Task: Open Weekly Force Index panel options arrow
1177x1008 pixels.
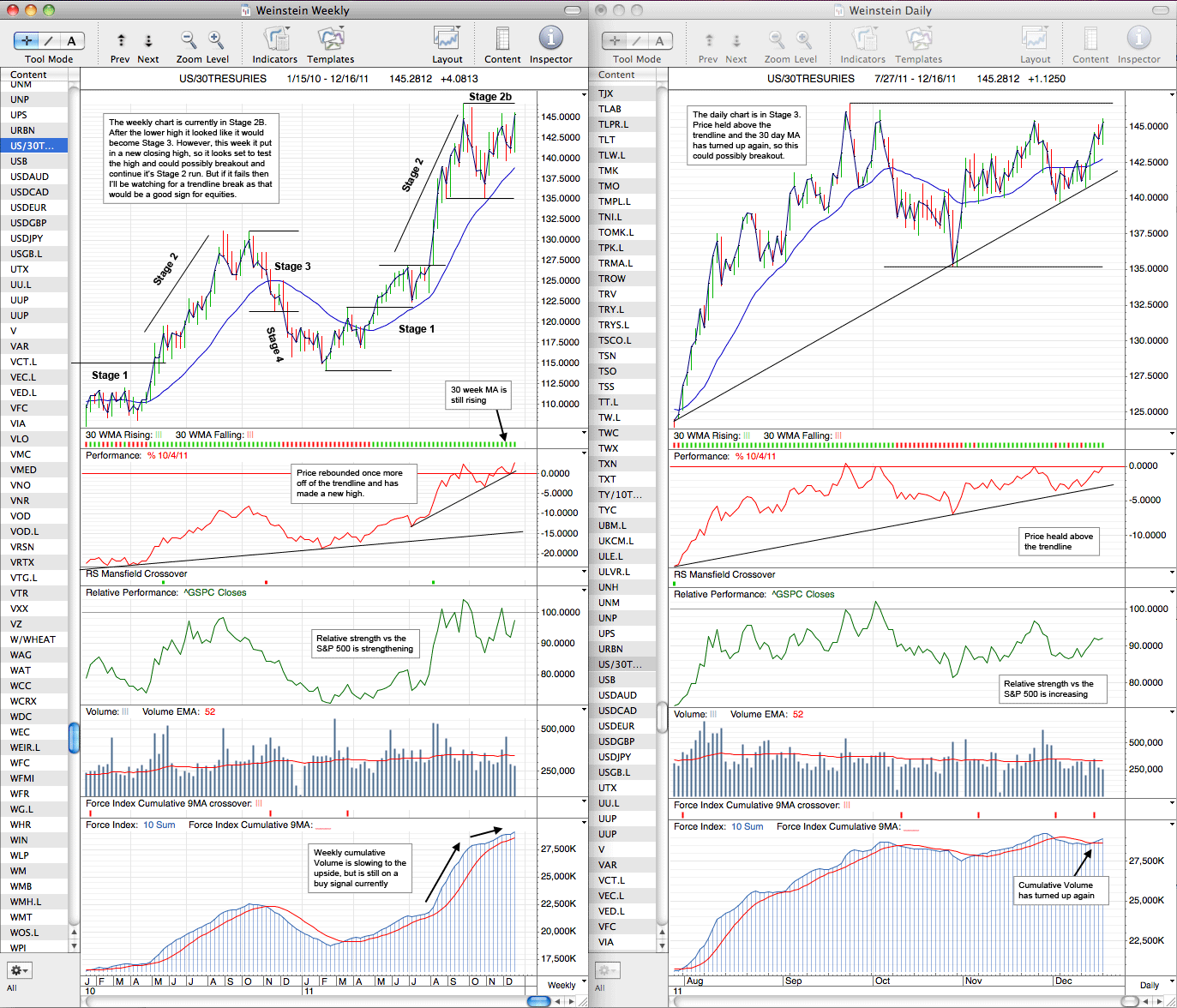Action: (x=585, y=824)
